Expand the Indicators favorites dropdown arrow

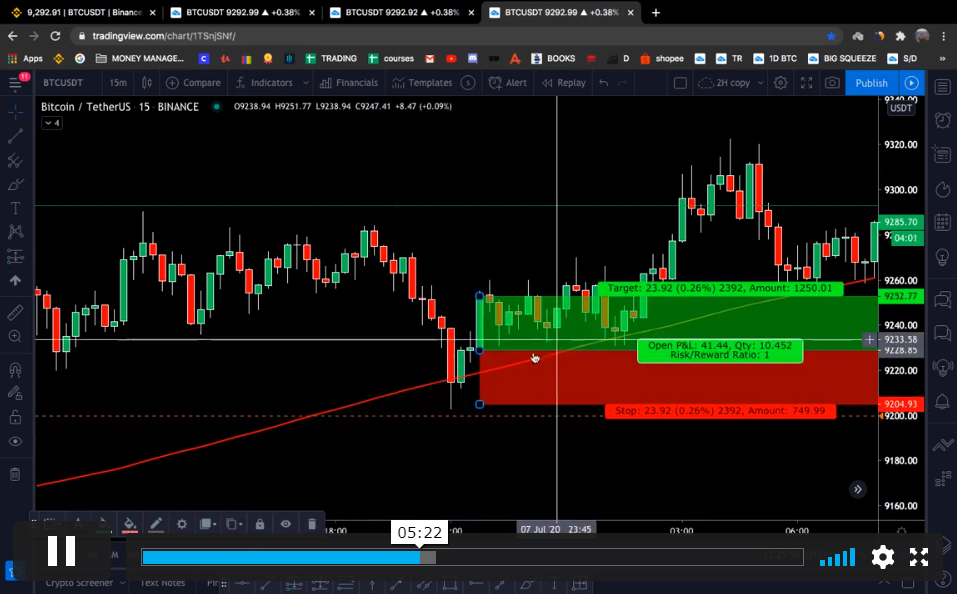pyautogui.click(x=306, y=82)
